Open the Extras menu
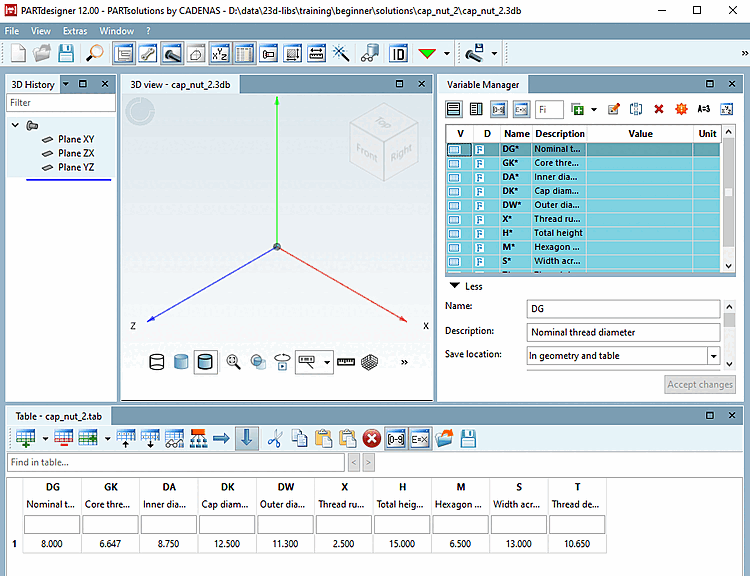 (75, 31)
